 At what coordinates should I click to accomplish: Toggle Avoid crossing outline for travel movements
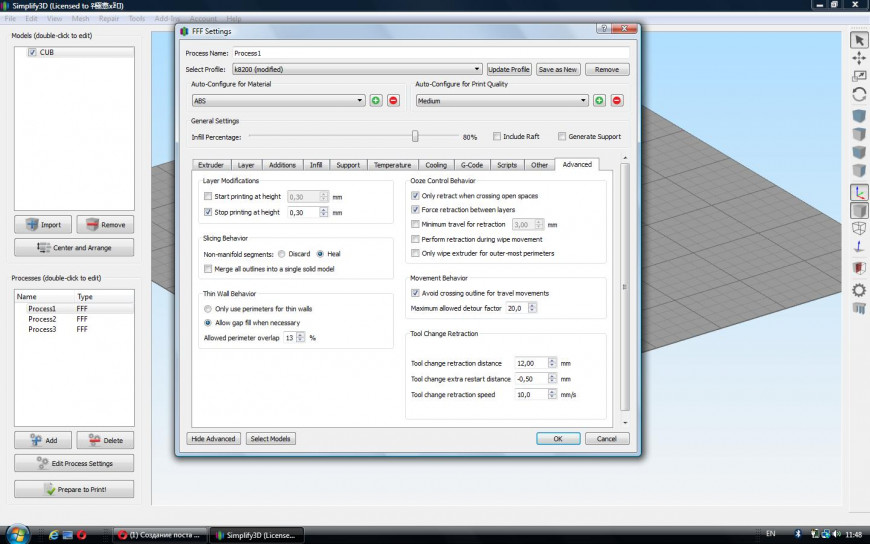pos(415,293)
